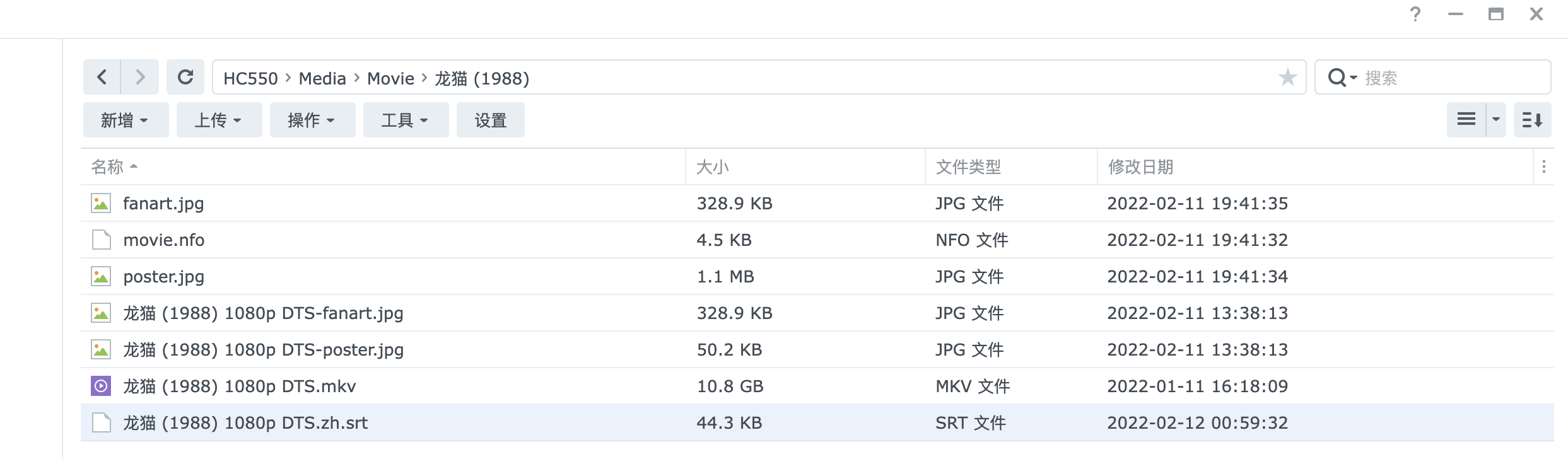Click the refresh icon to reload folder
Viewport: 1568px width, 459px height.
point(185,77)
